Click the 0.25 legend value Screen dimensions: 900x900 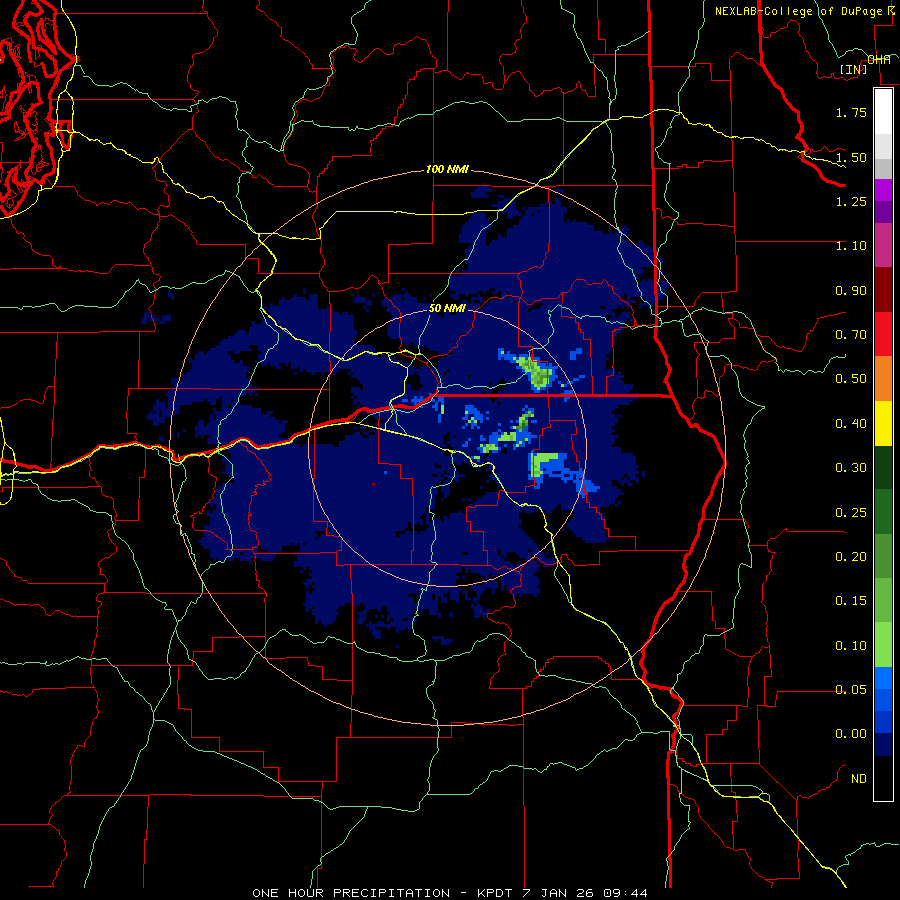click(851, 513)
